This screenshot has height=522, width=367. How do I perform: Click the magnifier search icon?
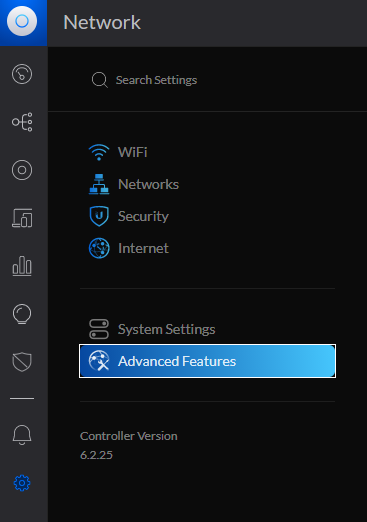pyautogui.click(x=99, y=80)
